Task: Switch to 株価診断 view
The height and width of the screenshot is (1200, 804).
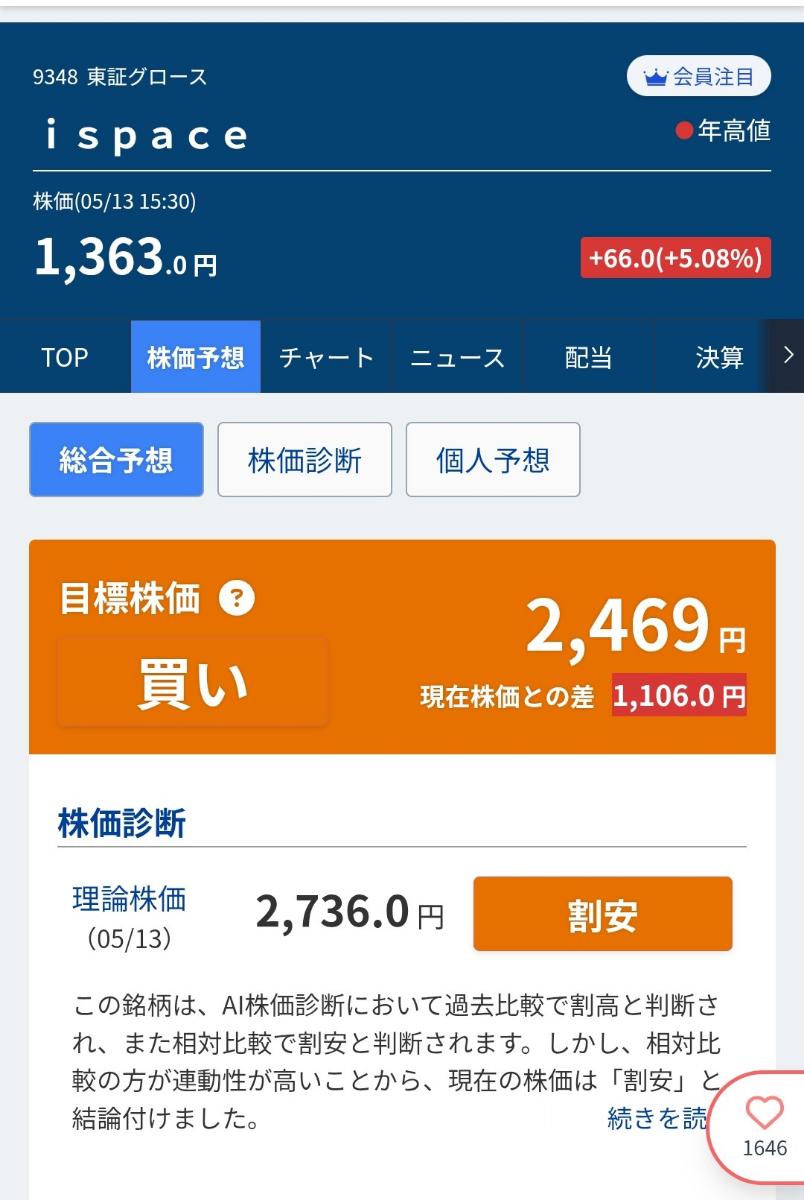Action: coord(305,460)
